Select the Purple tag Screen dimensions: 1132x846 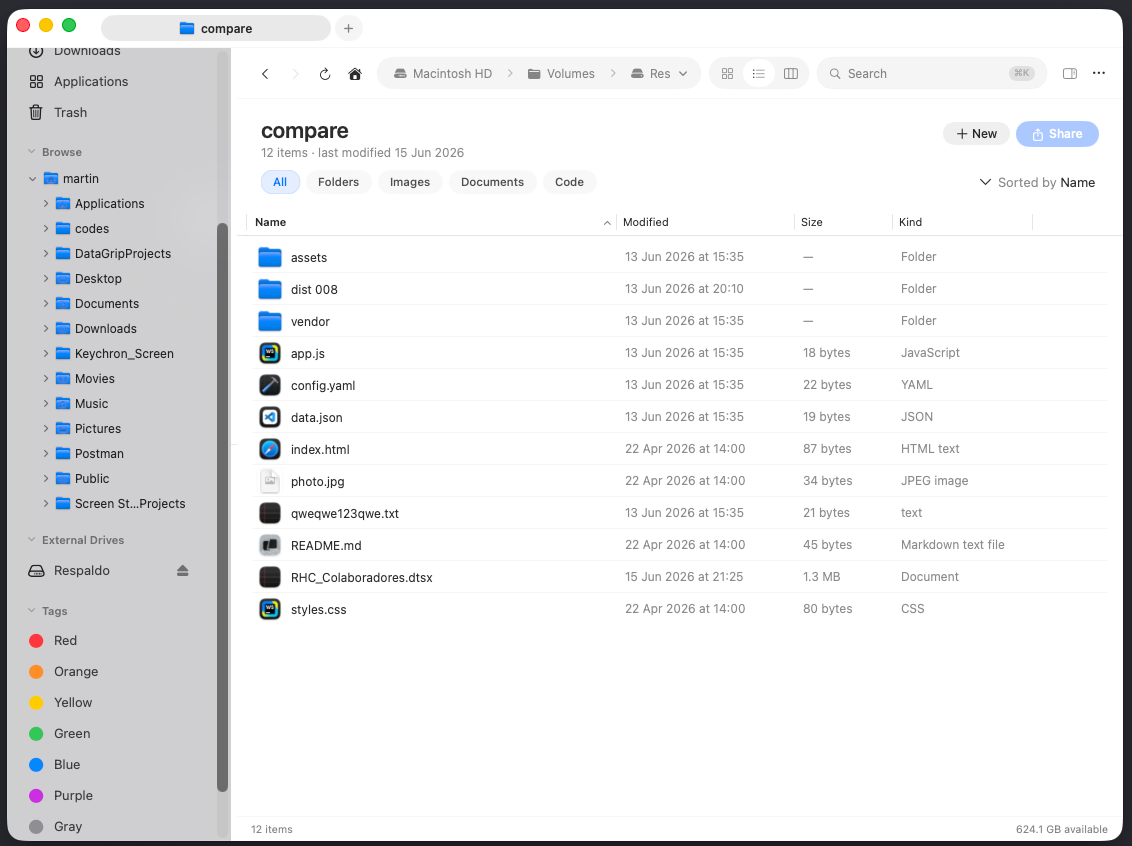coord(61,795)
